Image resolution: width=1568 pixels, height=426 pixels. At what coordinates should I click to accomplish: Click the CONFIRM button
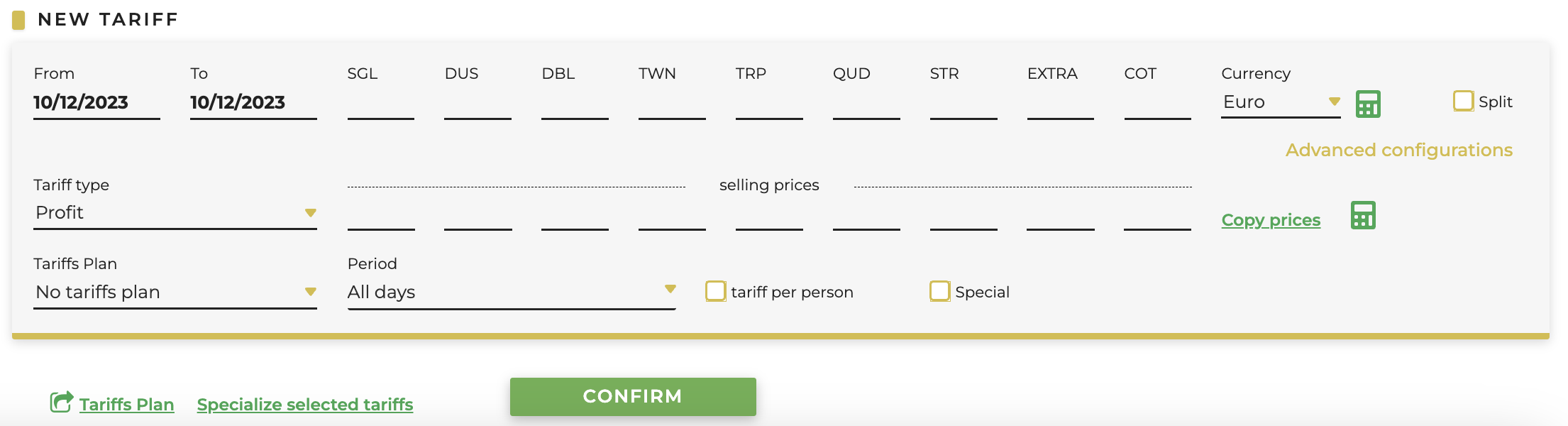633,396
